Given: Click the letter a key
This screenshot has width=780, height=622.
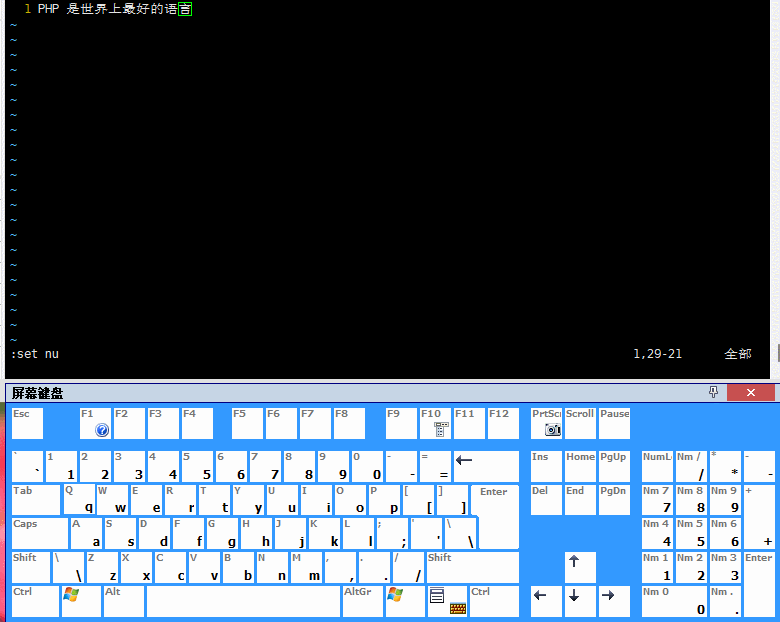Looking at the screenshot, I should pos(86,533).
